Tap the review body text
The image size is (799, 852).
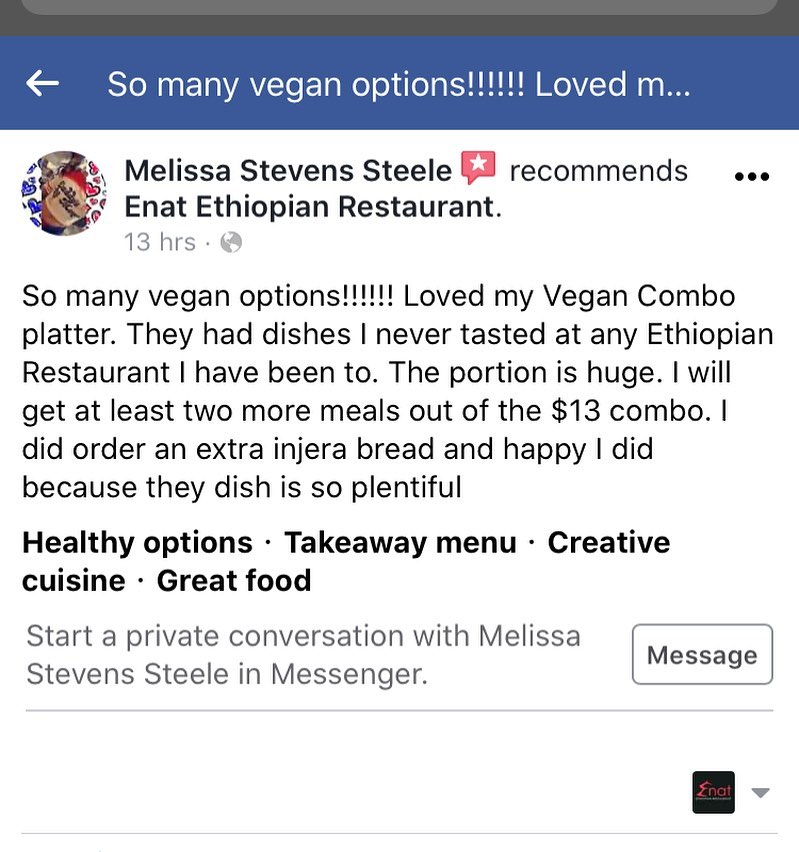tap(397, 391)
